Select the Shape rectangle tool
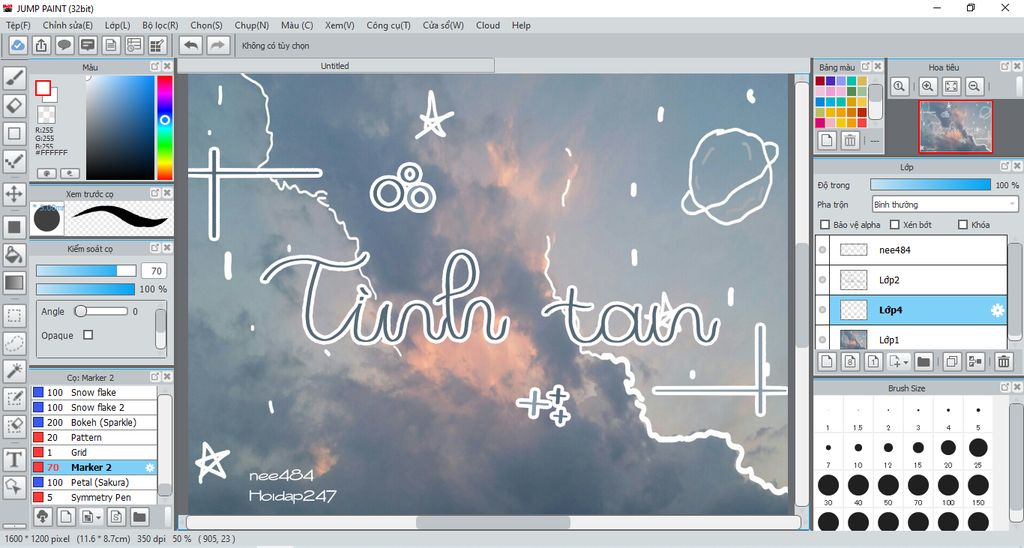Viewport: 1024px width, 548px height. (14, 133)
